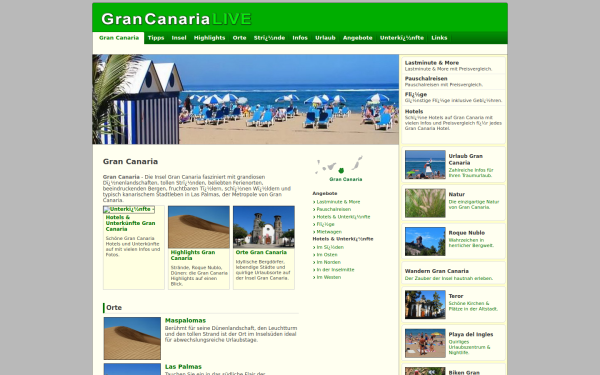Click the Orte section heading
This screenshot has height=375, width=600.
pyautogui.click(x=114, y=308)
